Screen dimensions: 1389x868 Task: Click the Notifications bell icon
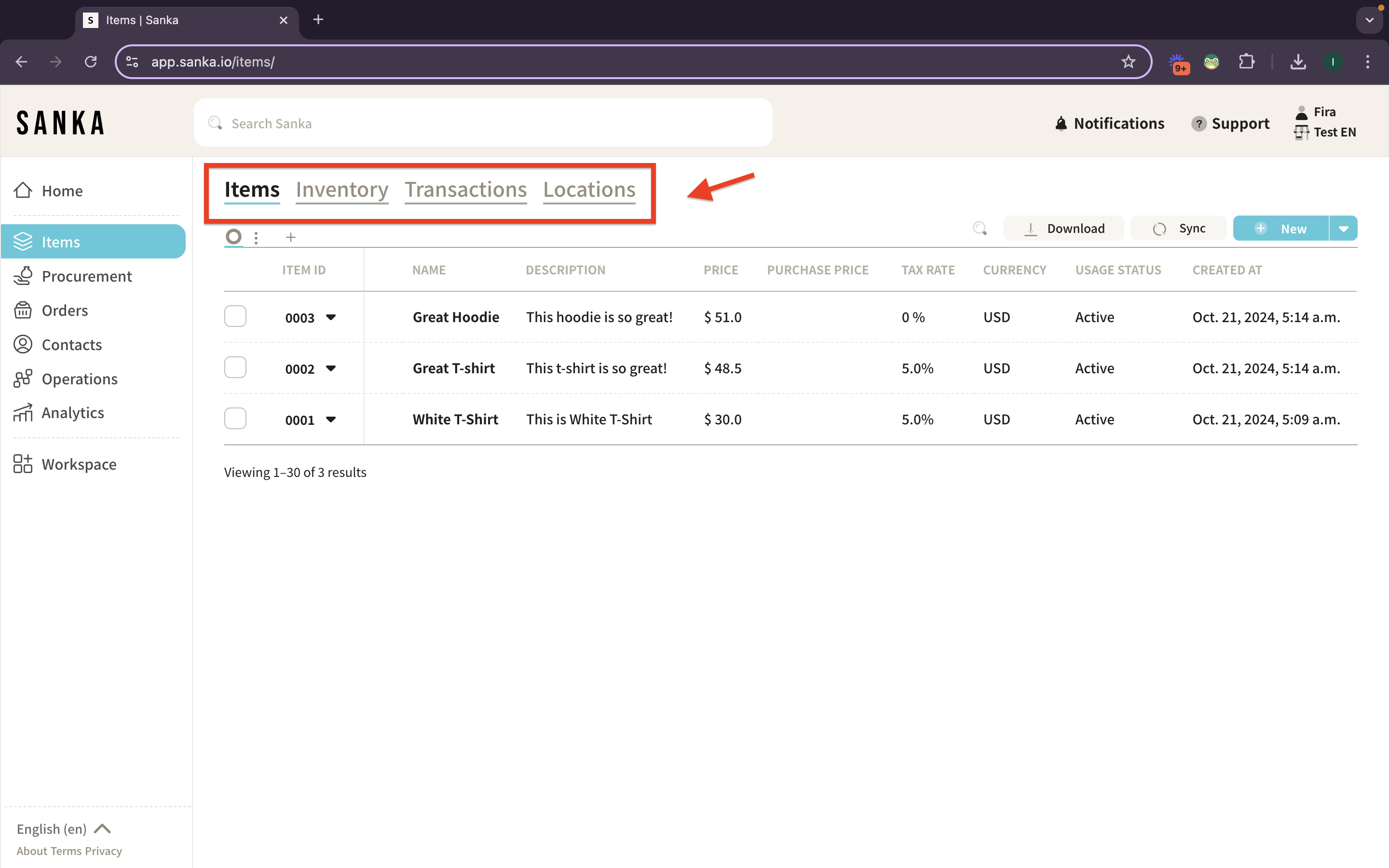(1061, 123)
